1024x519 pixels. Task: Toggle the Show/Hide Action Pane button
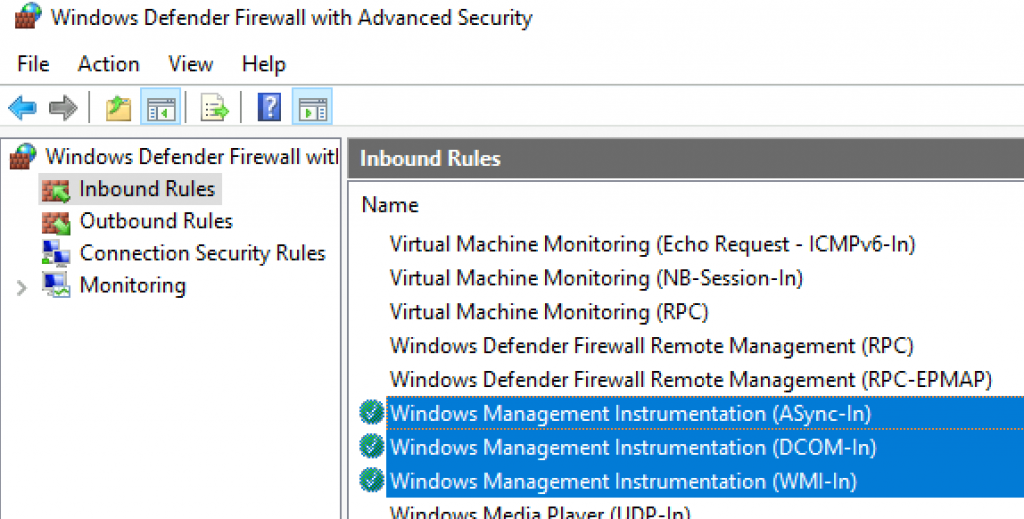(312, 107)
